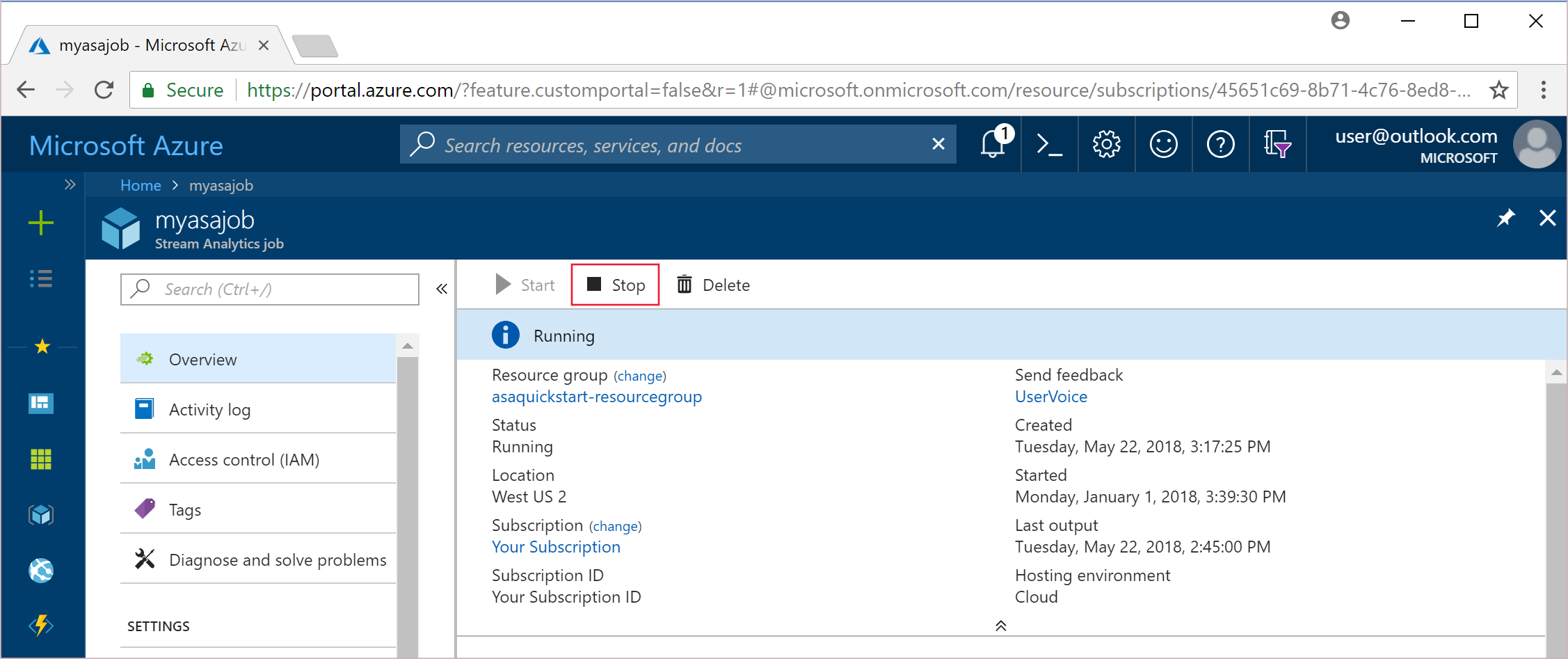The image size is (1568, 659).
Task: Open Resource groups cube icon in sidebar
Action: [41, 515]
